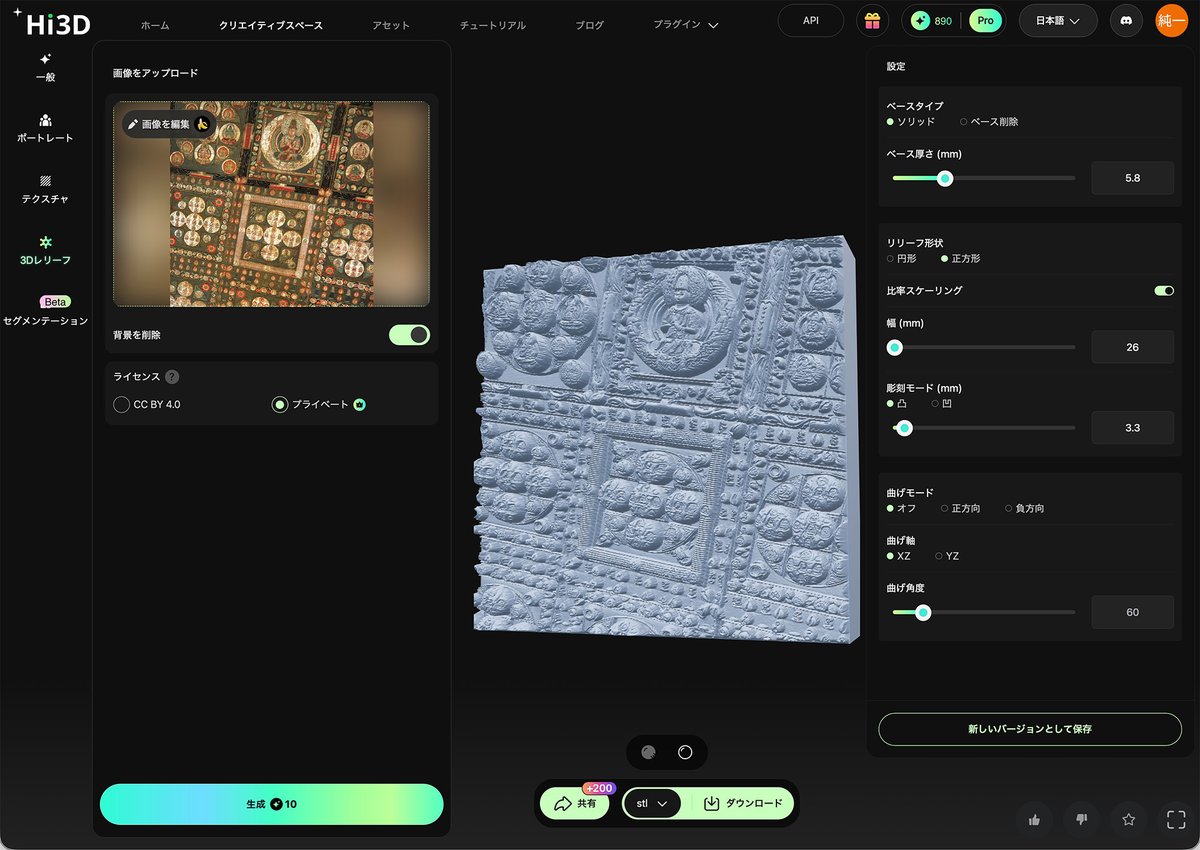Select the テクスチャ sidebar mode
Viewport: 1200px width, 850px height.
[x=45, y=189]
